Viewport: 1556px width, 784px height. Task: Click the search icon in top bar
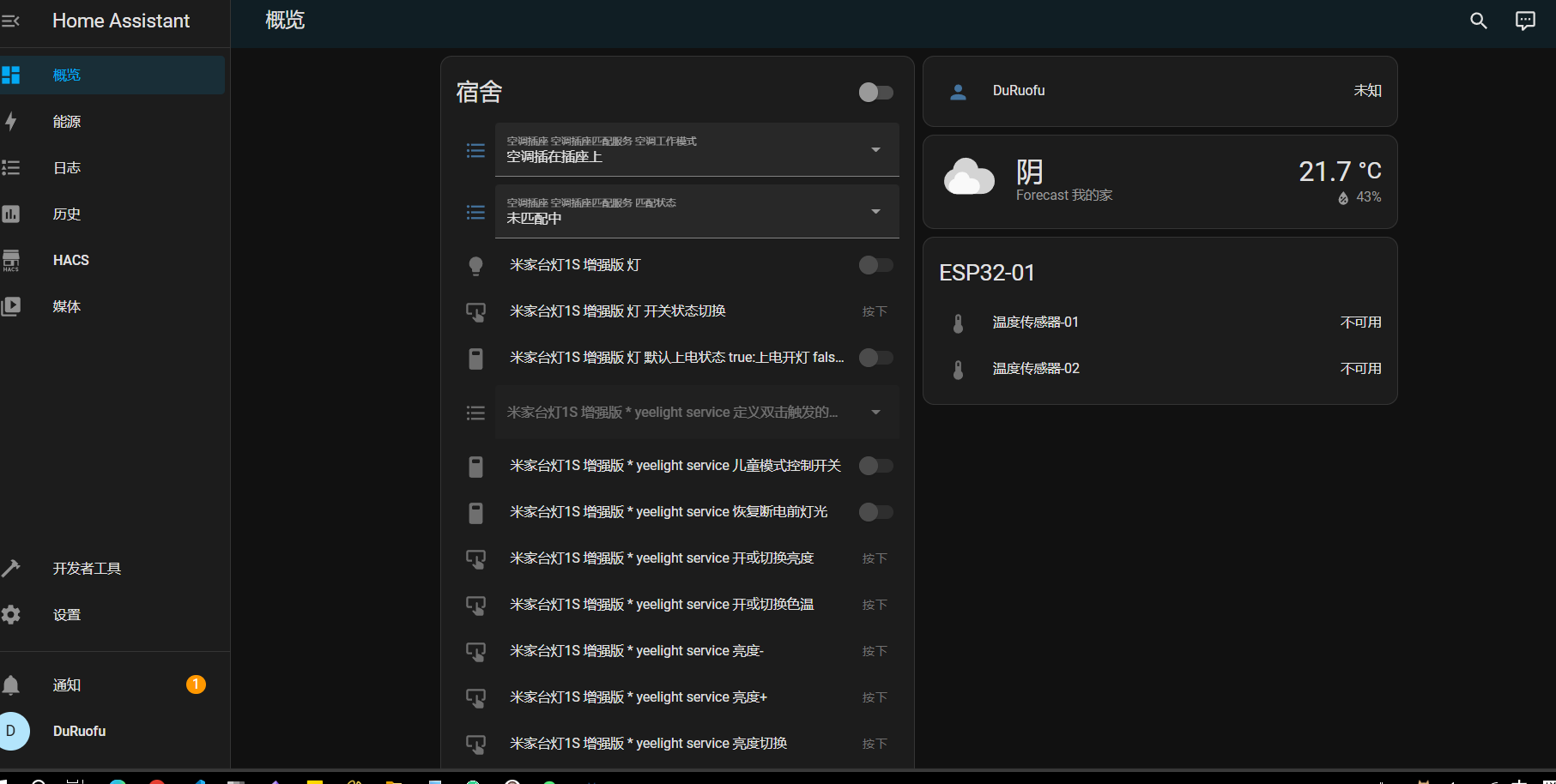coord(1478,21)
